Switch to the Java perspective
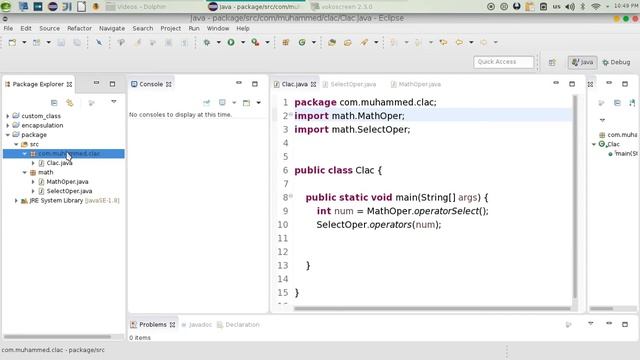 coord(582,62)
